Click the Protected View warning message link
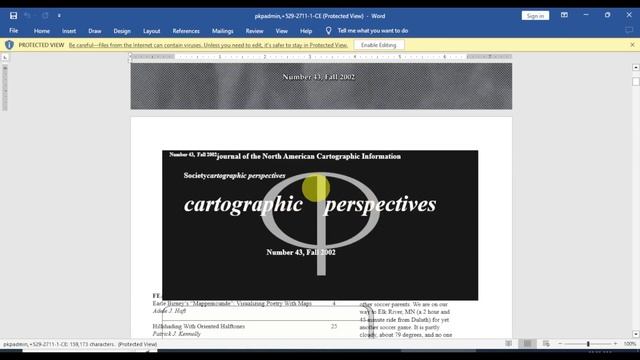The height and width of the screenshot is (360, 640). coord(208,45)
